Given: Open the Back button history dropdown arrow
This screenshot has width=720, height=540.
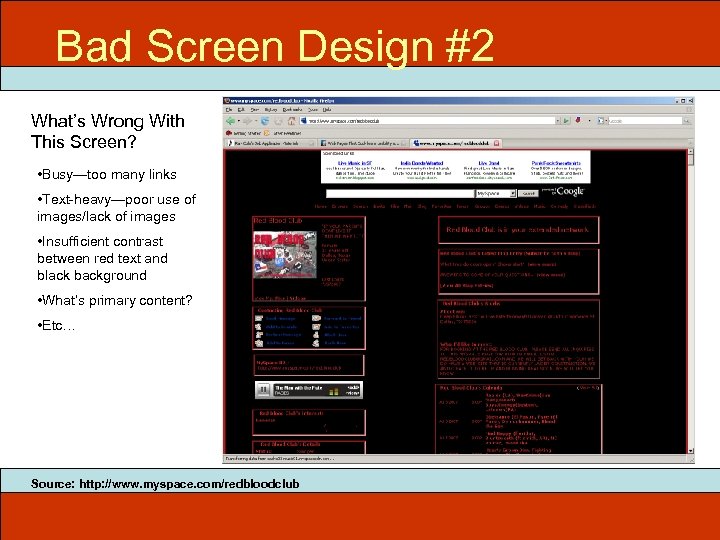Looking at the screenshot, I should click(x=239, y=121).
